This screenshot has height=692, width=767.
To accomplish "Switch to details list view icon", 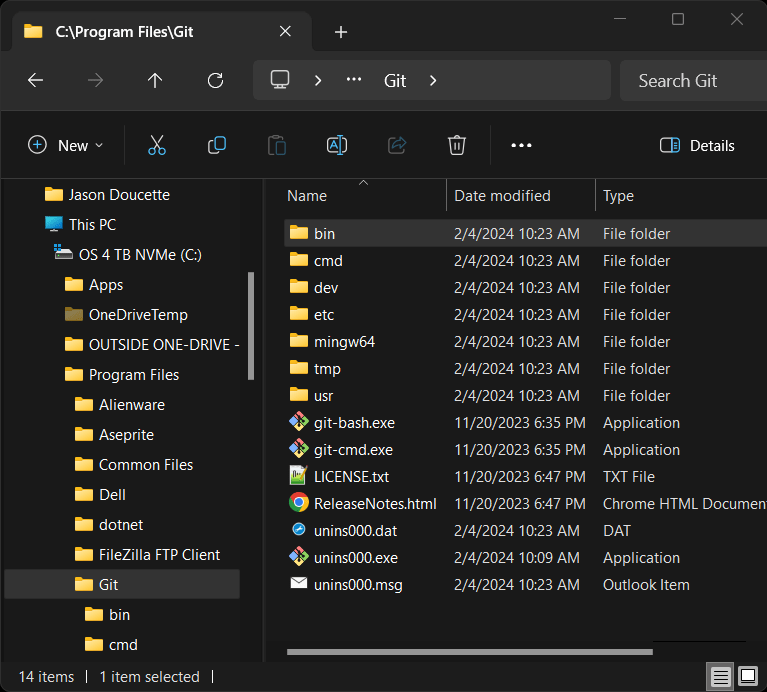I will (720, 677).
